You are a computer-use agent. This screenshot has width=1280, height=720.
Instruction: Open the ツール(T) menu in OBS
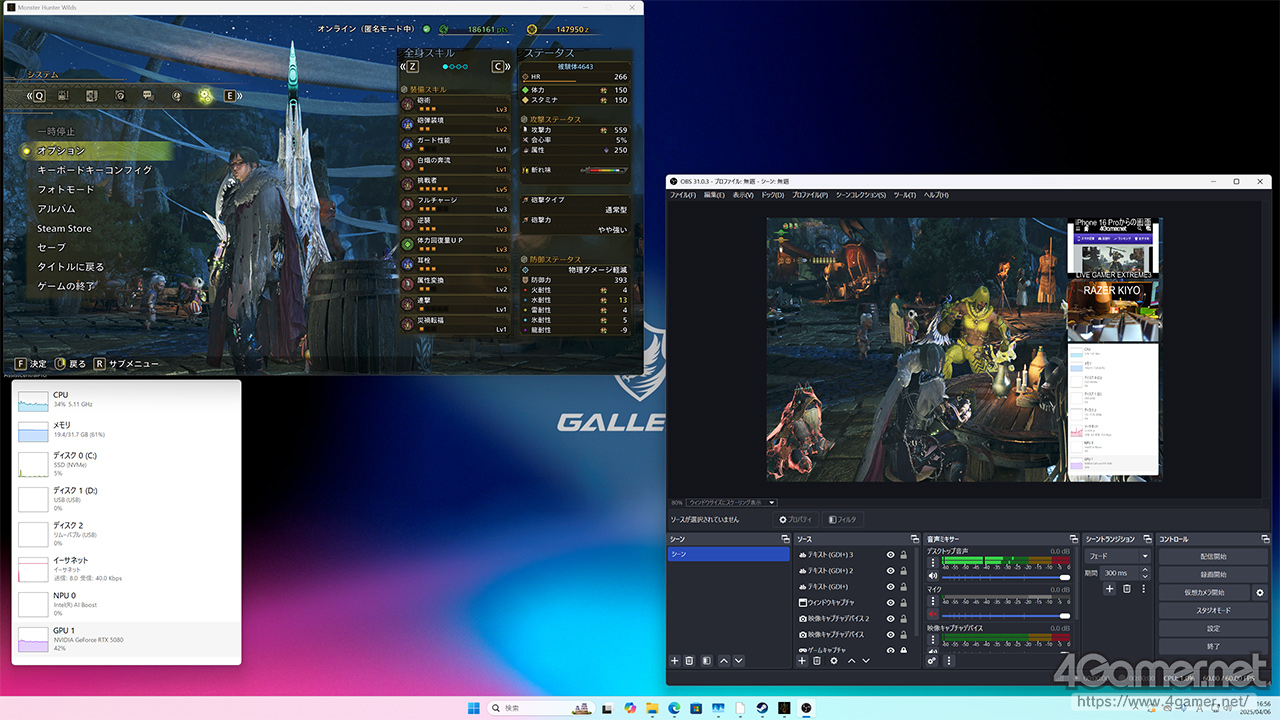(x=904, y=195)
